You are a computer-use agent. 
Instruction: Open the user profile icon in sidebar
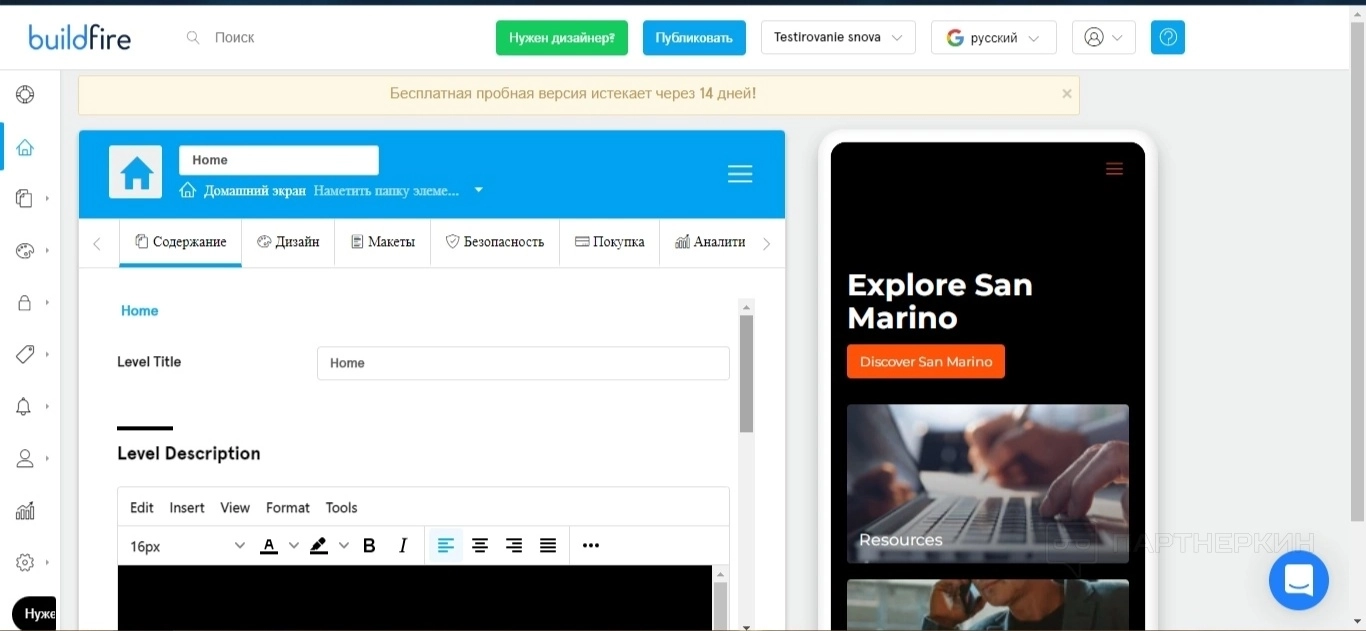pos(25,458)
